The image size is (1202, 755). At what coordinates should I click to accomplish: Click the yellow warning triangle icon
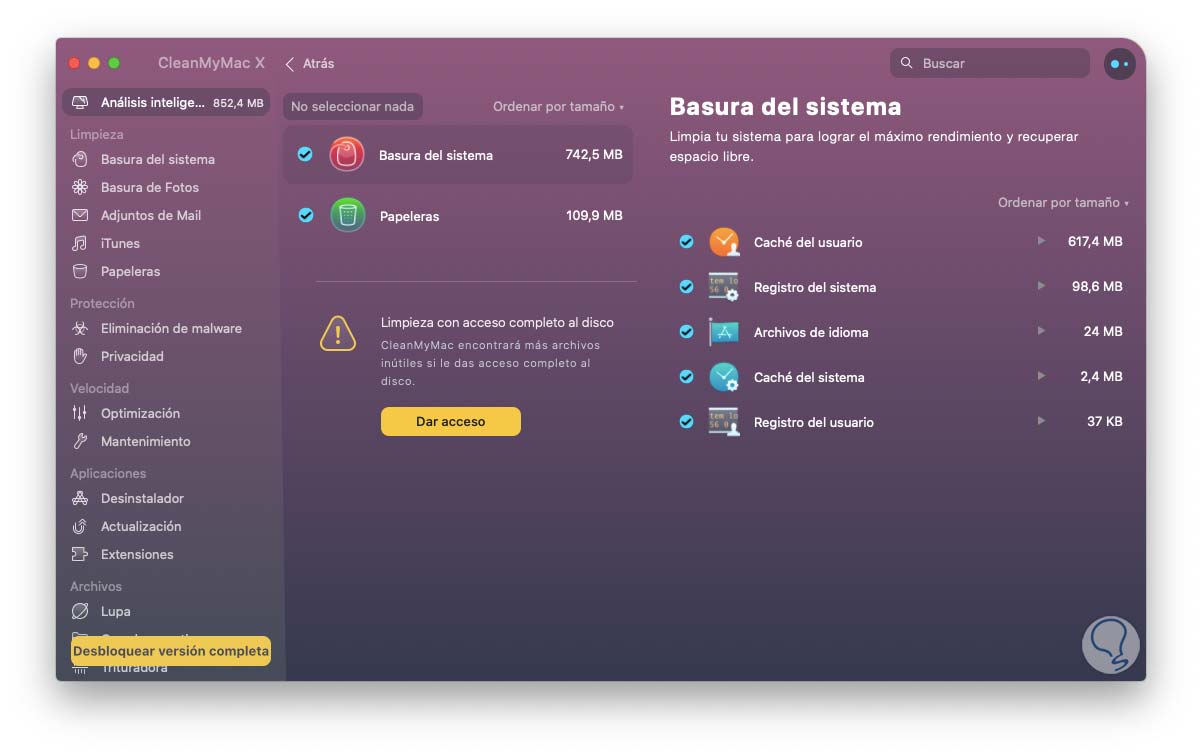pyautogui.click(x=338, y=334)
